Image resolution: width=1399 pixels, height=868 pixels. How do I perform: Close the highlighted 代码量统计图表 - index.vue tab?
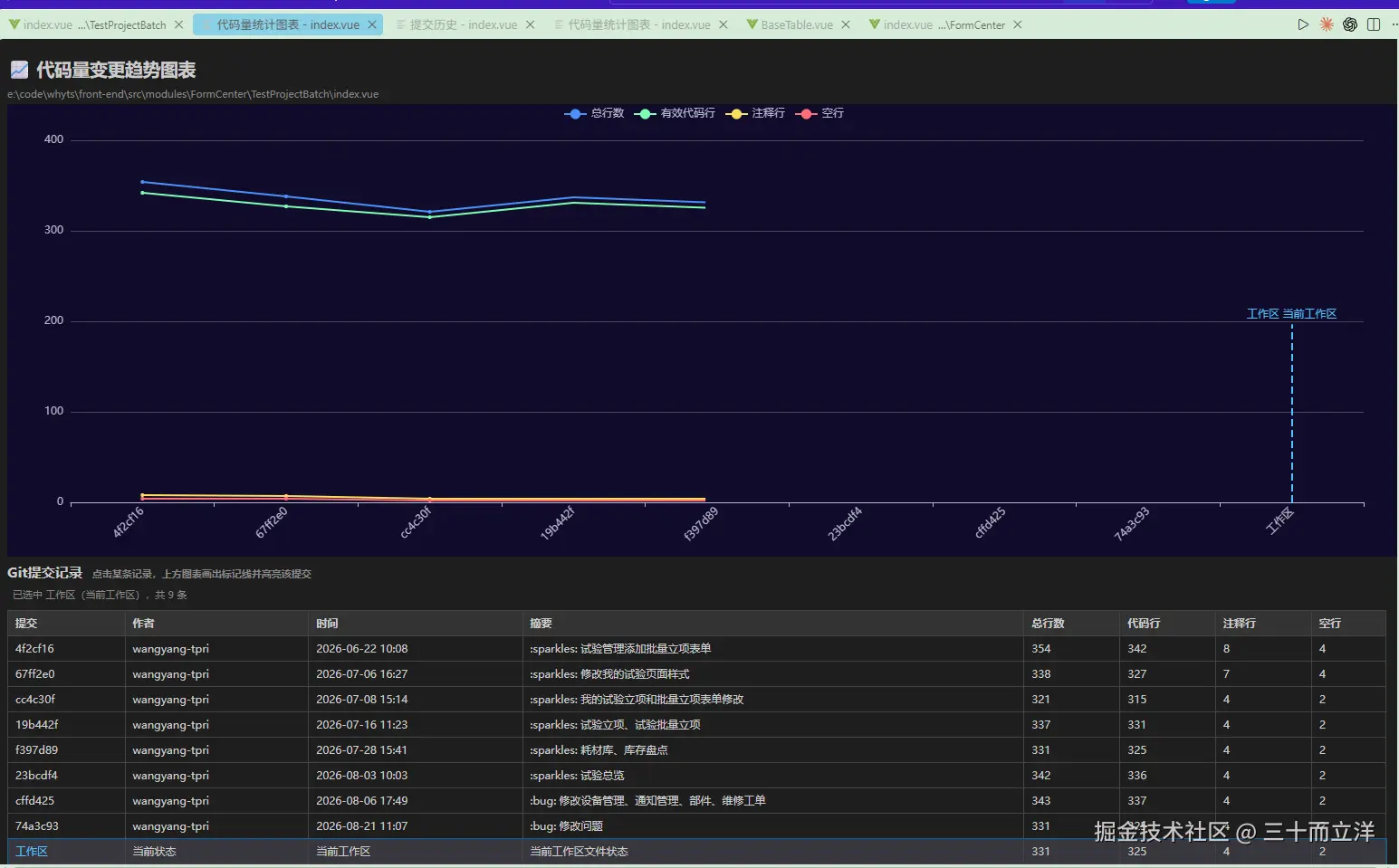pyautogui.click(x=372, y=24)
